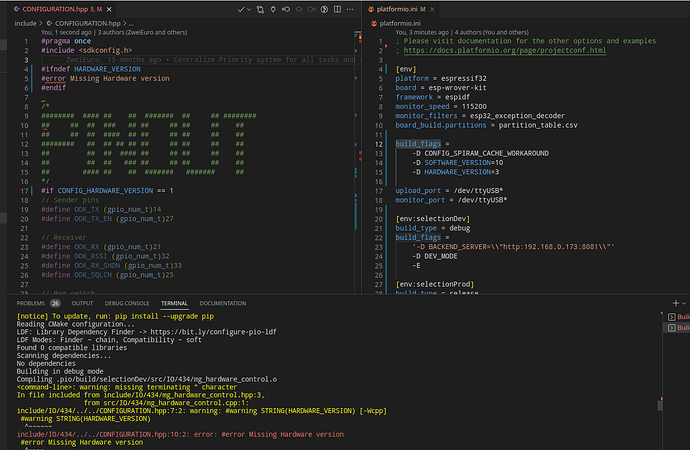Open the DEBUG CONSOLE tab
The height and width of the screenshot is (450, 690).
coord(127,304)
